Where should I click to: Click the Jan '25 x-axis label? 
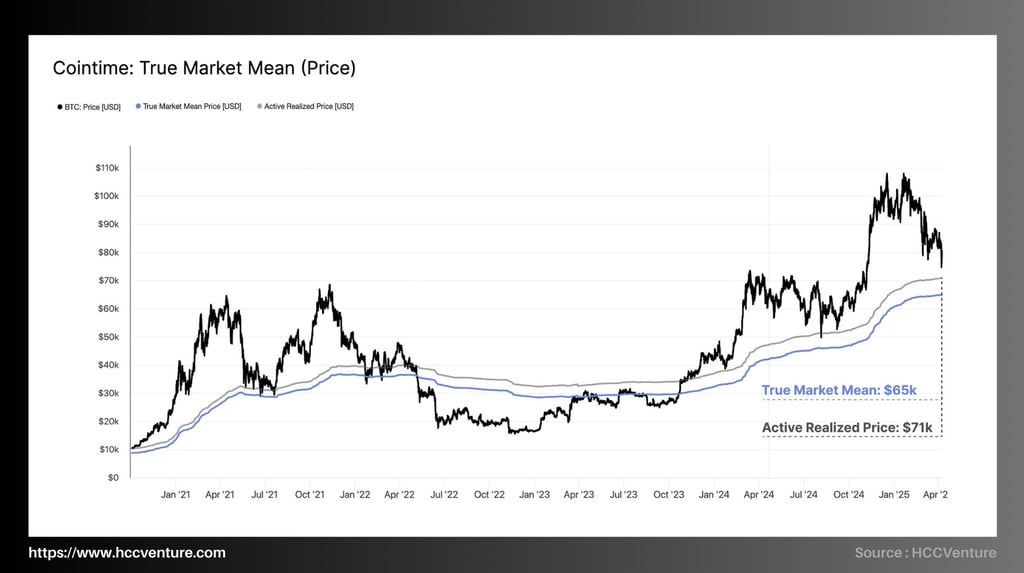click(894, 495)
